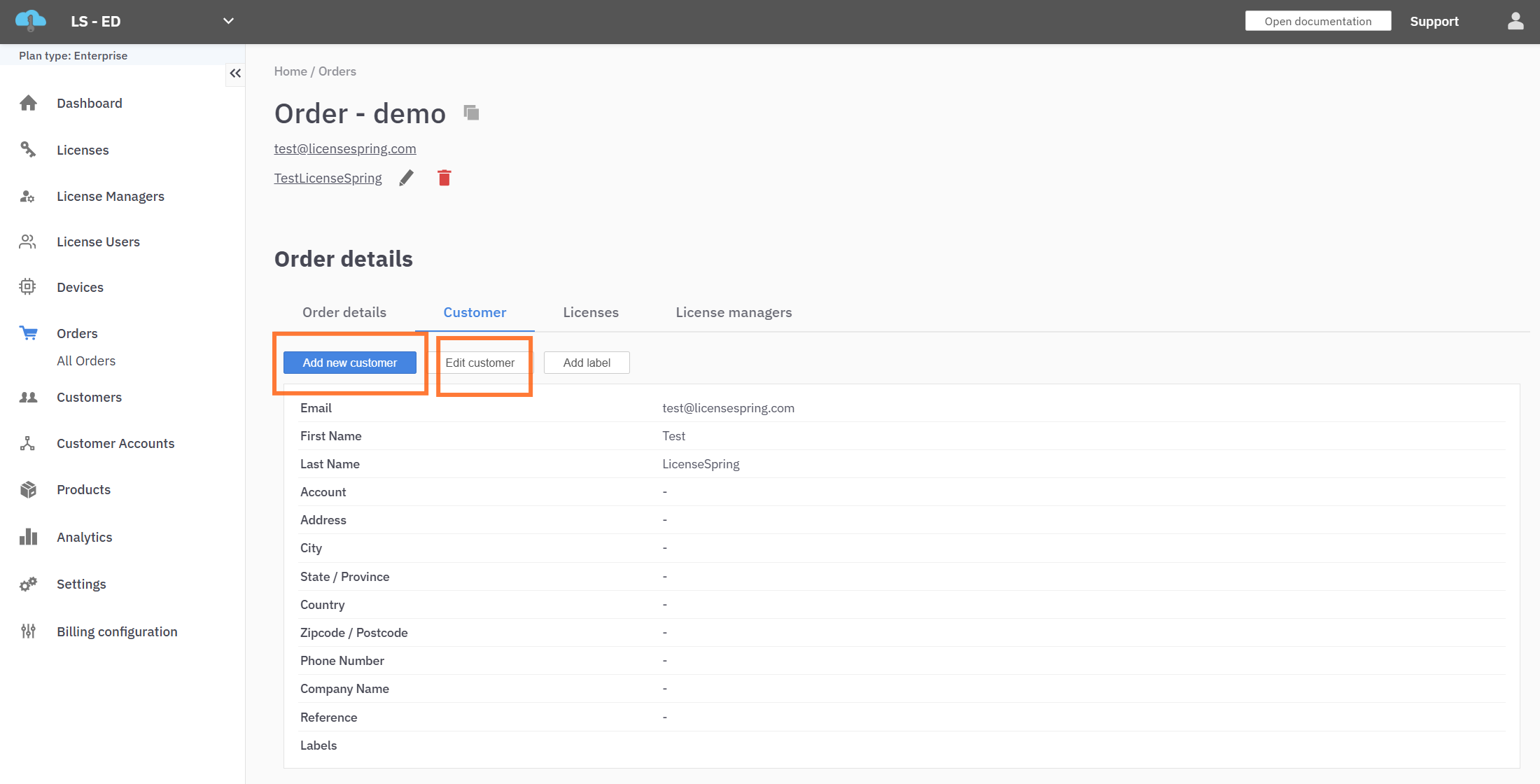
Task: Click the Billing configuration sliders icon
Action: (28, 631)
